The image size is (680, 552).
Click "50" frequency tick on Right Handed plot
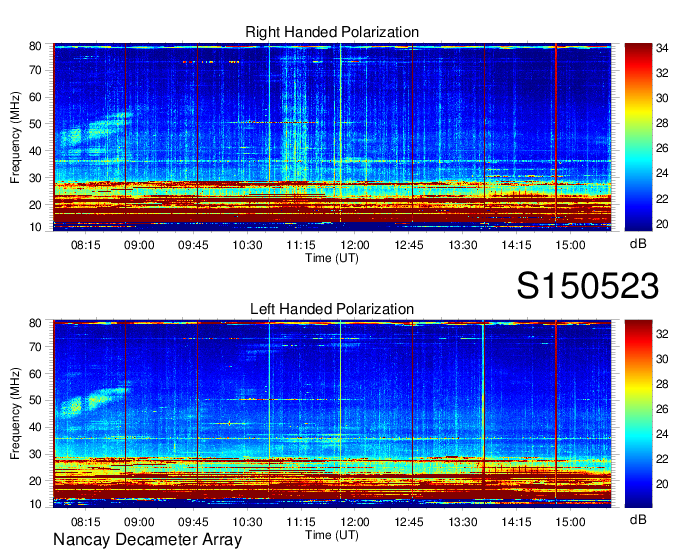(x=35, y=124)
